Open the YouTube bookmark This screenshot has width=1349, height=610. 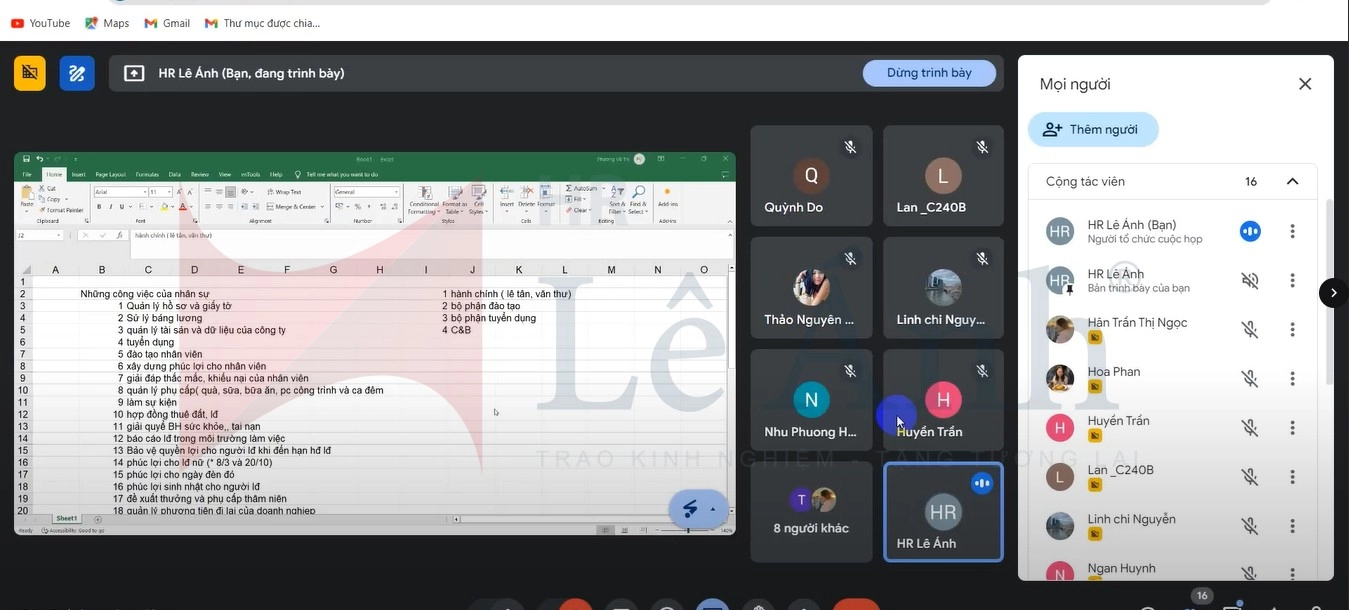(40, 23)
